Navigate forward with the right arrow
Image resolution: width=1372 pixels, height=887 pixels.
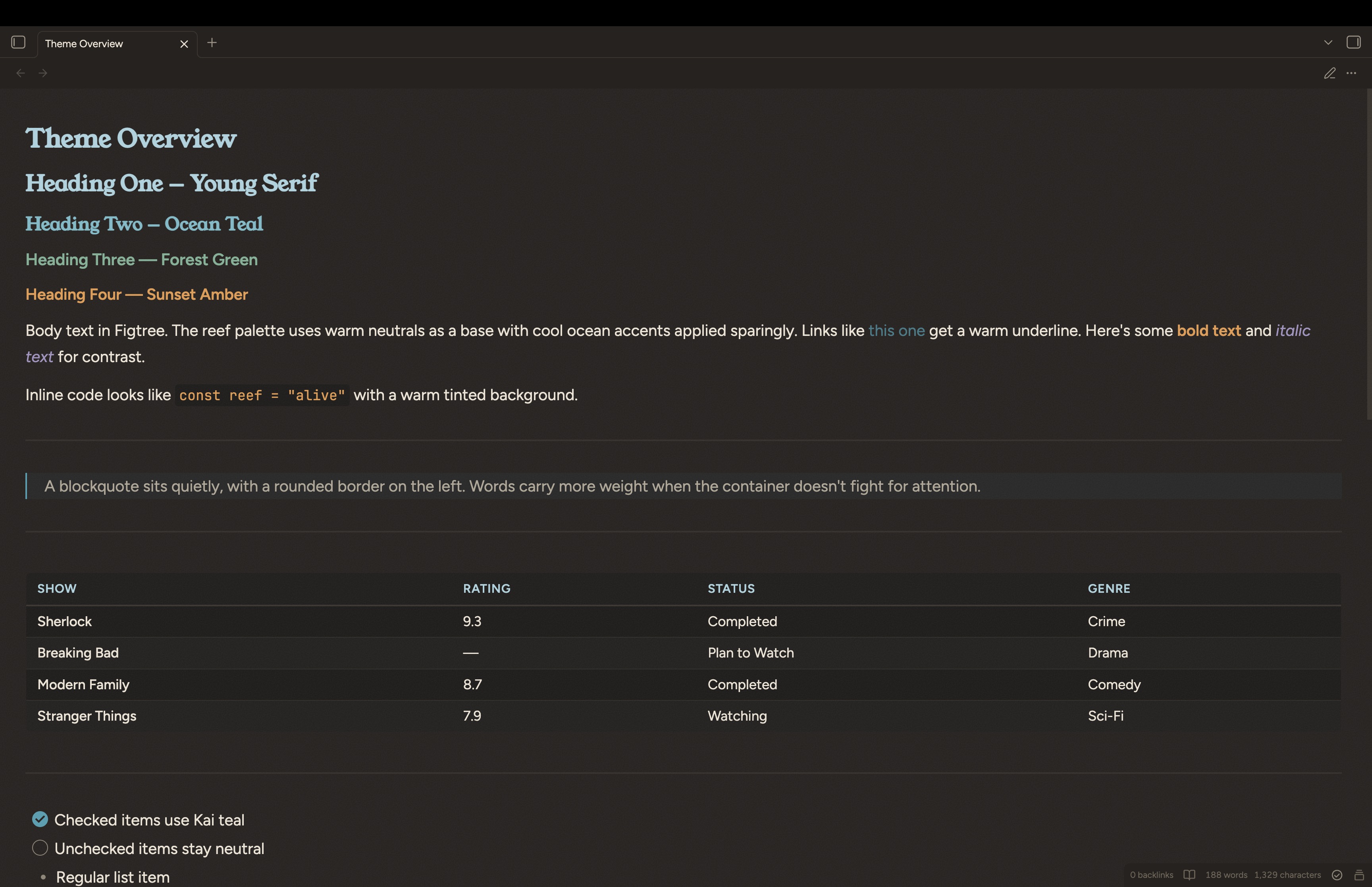tap(42, 73)
